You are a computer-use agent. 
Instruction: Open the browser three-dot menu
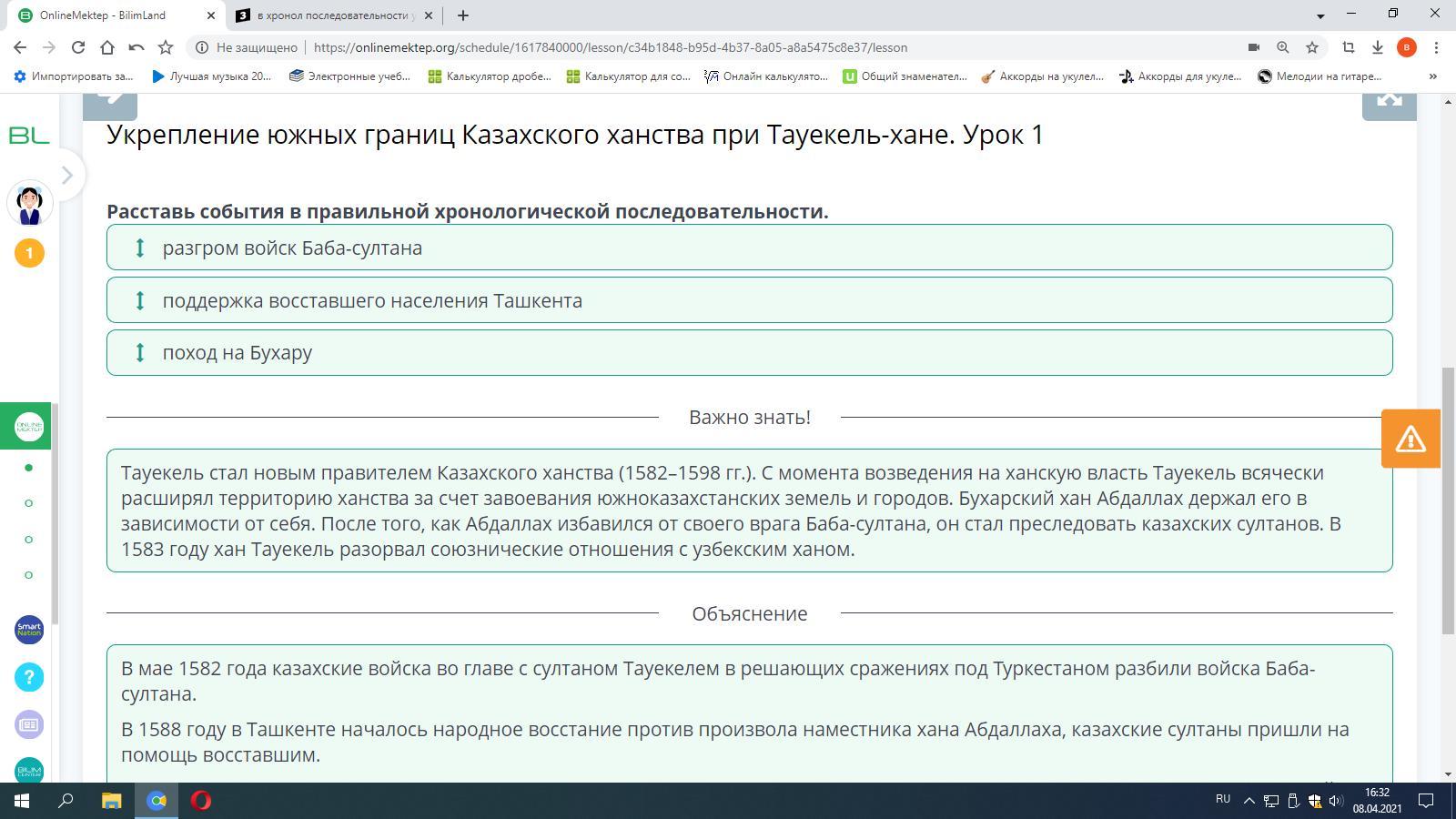click(1436, 47)
